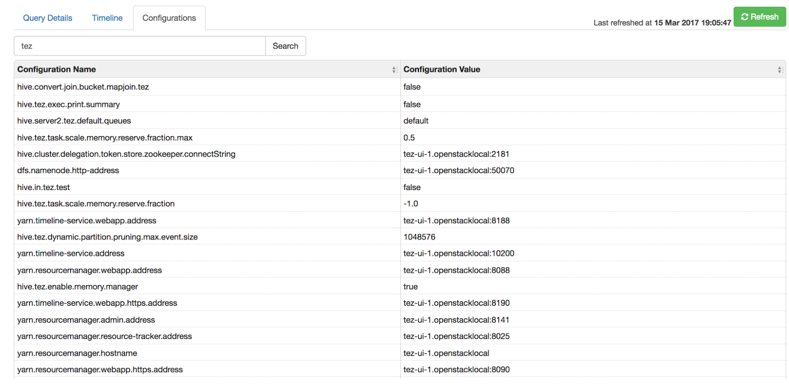789x384 pixels.
Task: Click dfs.namenode.http-address row
Action: coord(400,170)
